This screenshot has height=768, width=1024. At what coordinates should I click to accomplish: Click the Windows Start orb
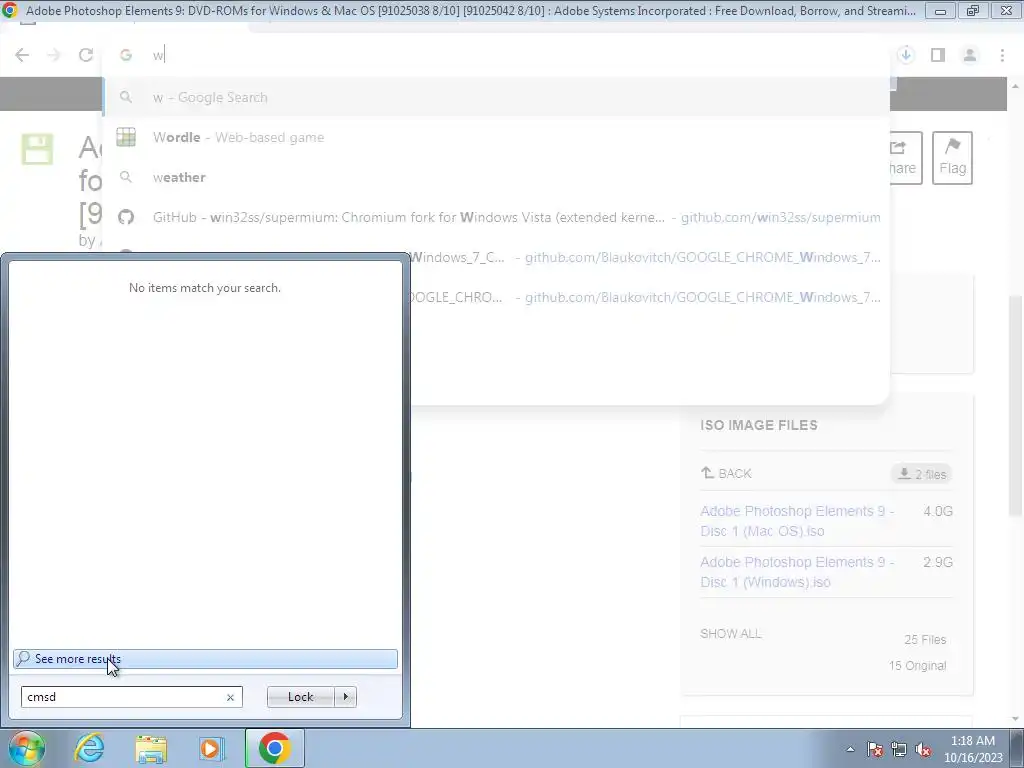[25, 748]
